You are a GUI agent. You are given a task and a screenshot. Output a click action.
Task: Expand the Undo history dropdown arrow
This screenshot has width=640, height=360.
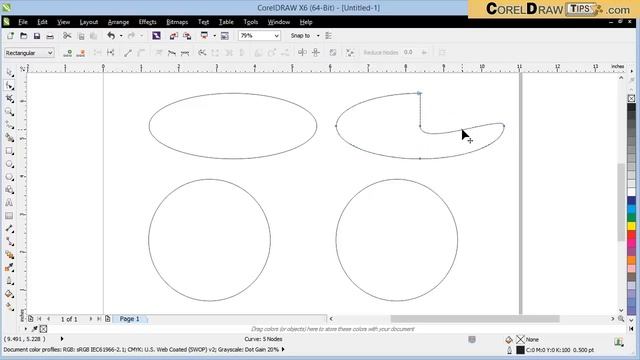(x=121, y=36)
